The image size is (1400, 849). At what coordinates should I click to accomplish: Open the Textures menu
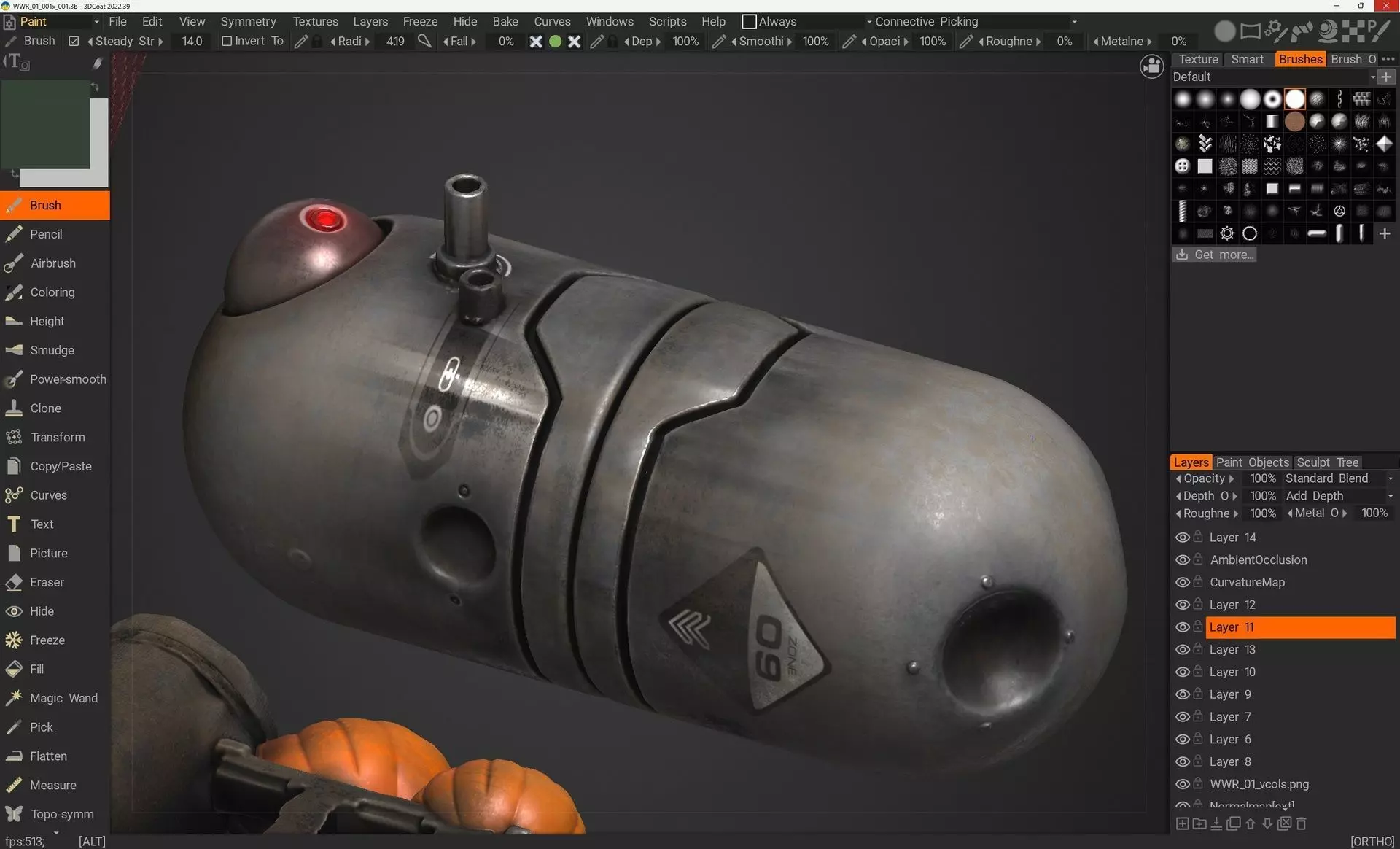(315, 22)
